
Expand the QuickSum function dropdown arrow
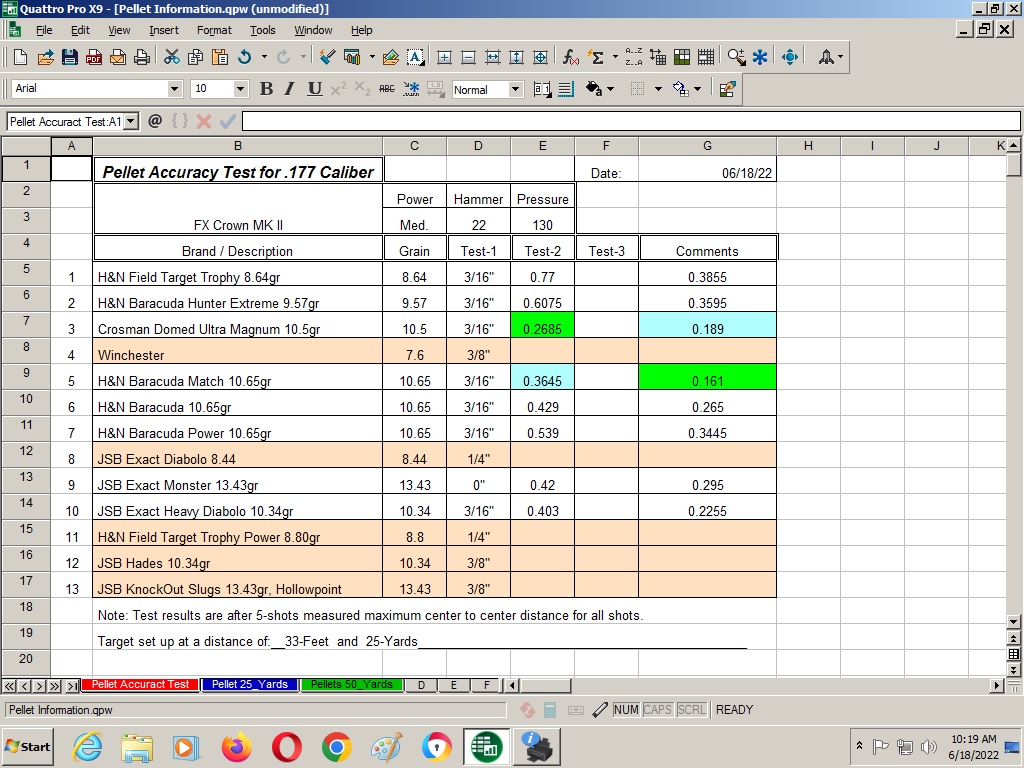coord(615,57)
